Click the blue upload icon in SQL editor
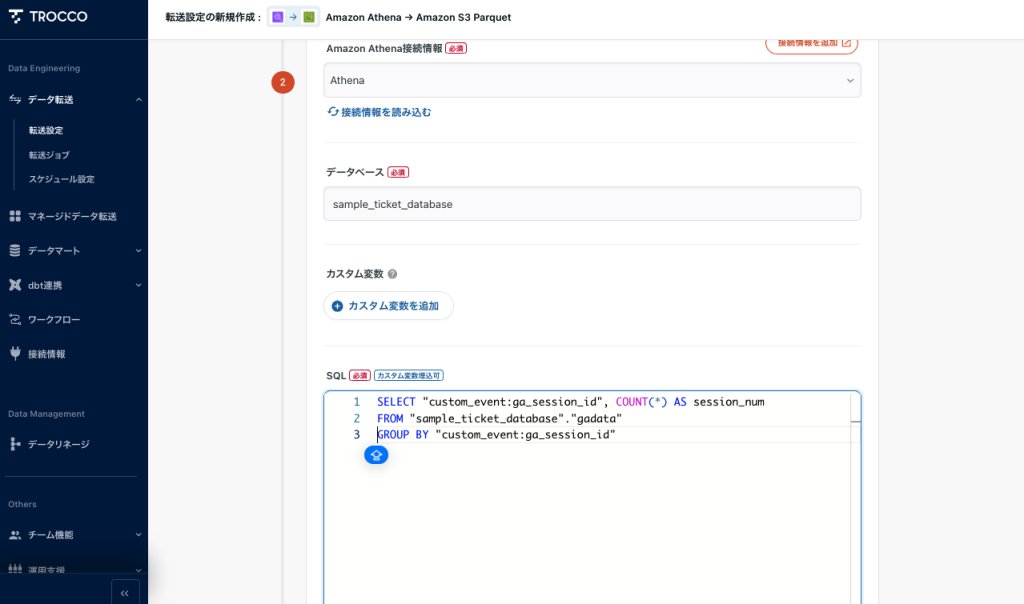 pos(376,455)
